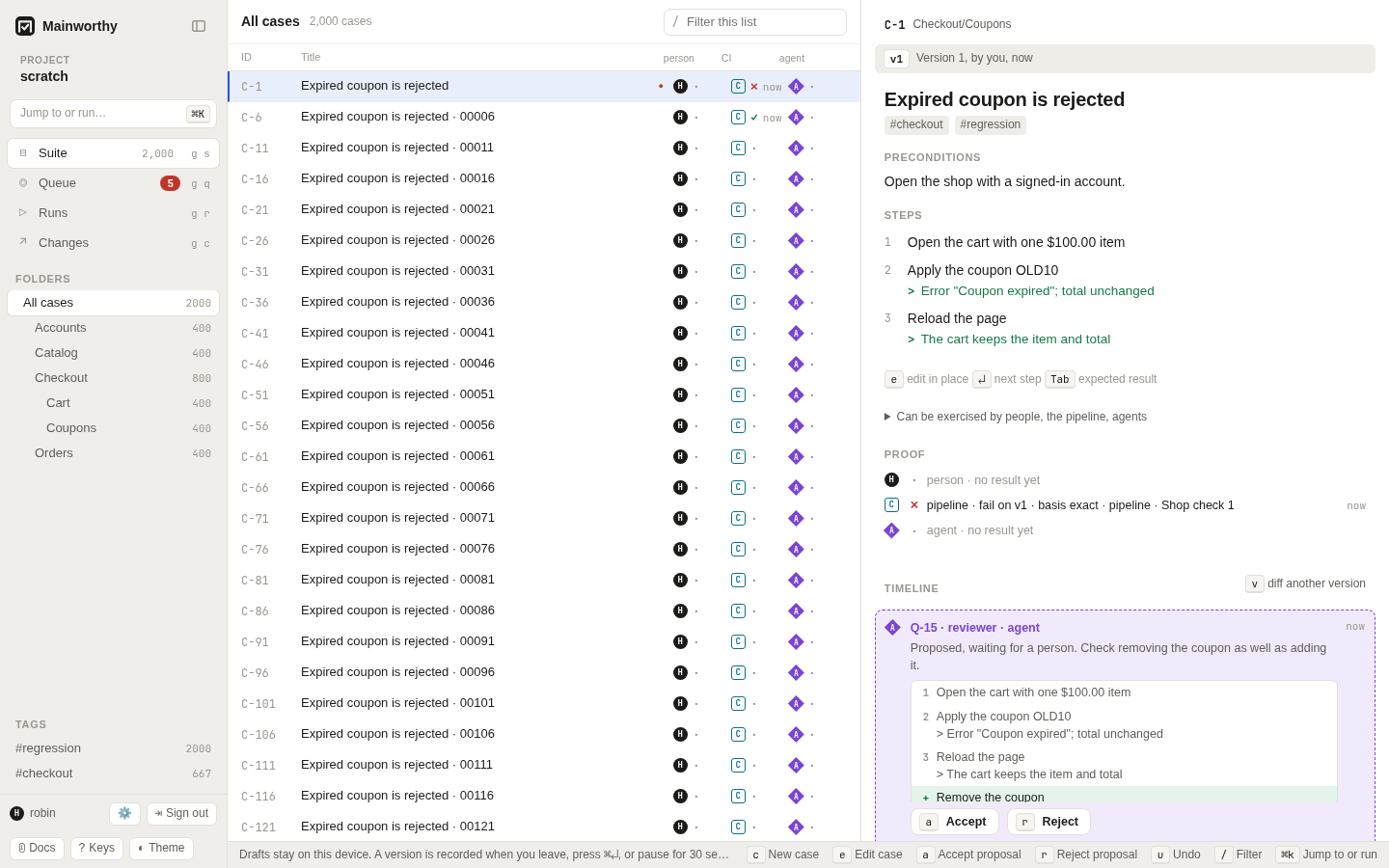1389x868 pixels.
Task: Click the CI icon in row C-6
Action: (738, 117)
